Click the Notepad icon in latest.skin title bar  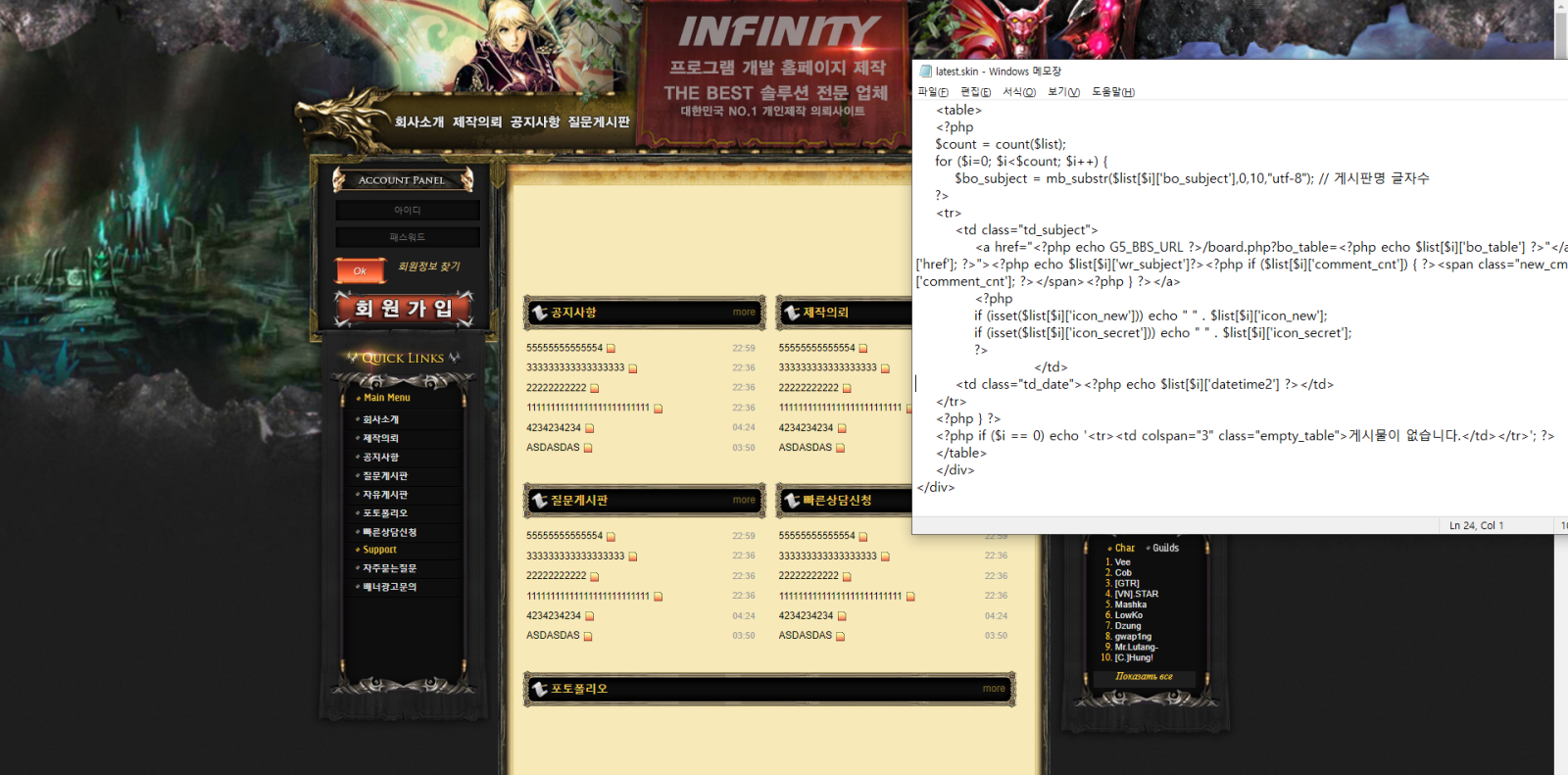[x=925, y=72]
